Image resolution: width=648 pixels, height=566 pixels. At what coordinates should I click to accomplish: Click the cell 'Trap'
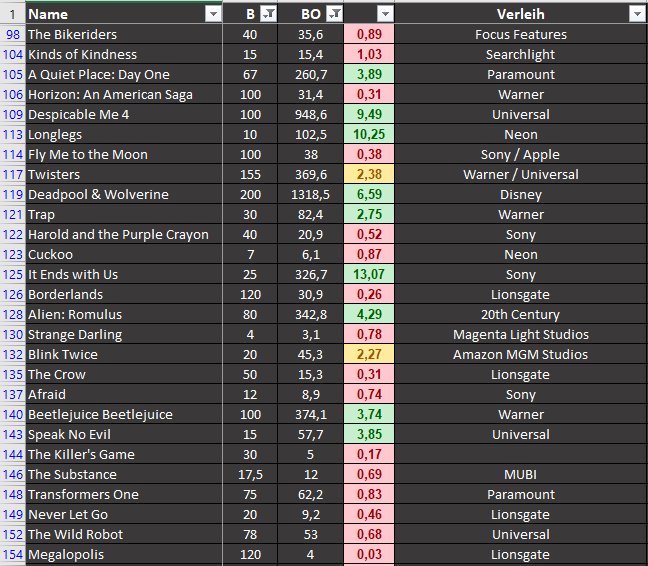124,214
